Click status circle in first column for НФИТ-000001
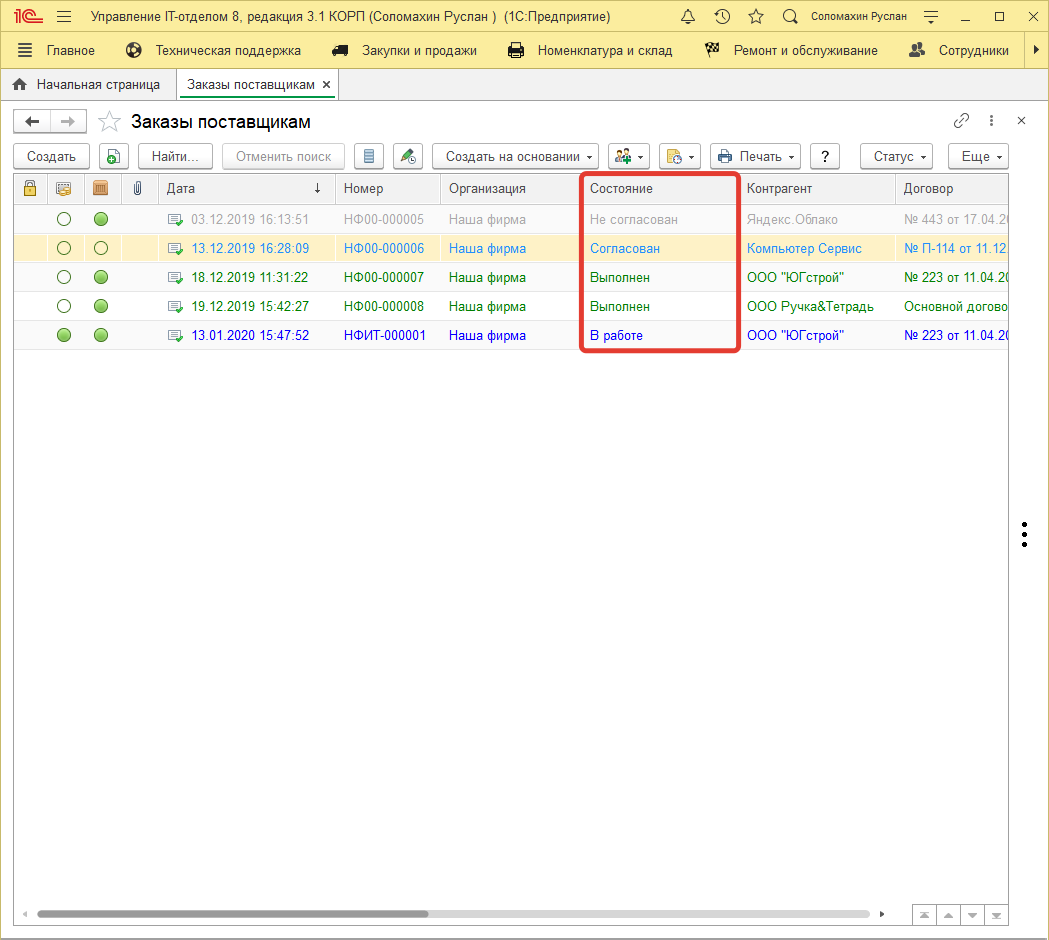 (64, 336)
